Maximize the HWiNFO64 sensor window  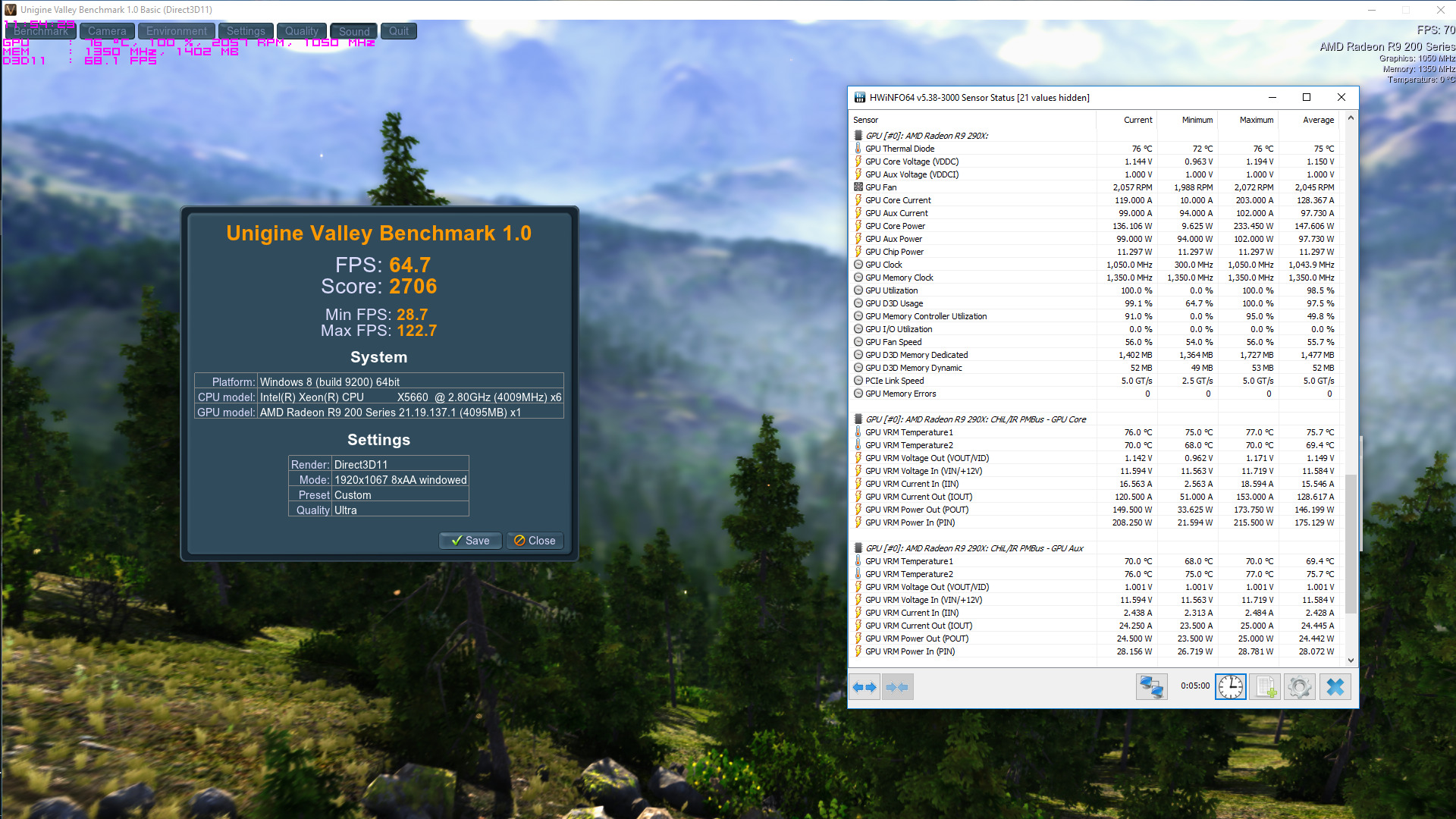[x=1307, y=97]
